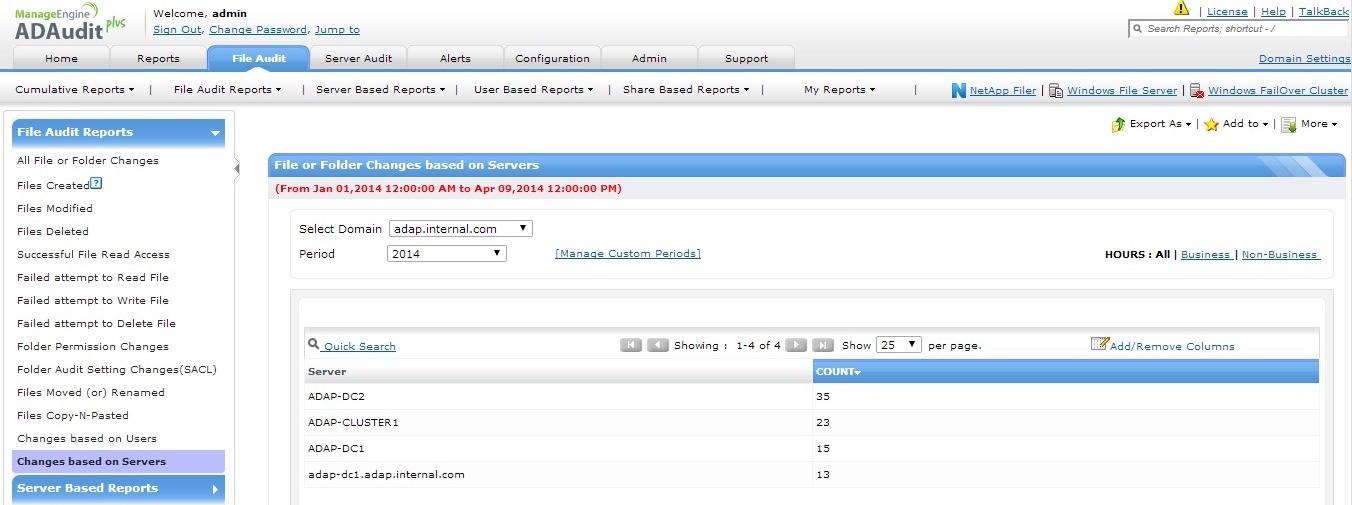The height and width of the screenshot is (505, 1352).
Task: Click the Add/Remove Columns edit icon
Action: pos(1100,344)
